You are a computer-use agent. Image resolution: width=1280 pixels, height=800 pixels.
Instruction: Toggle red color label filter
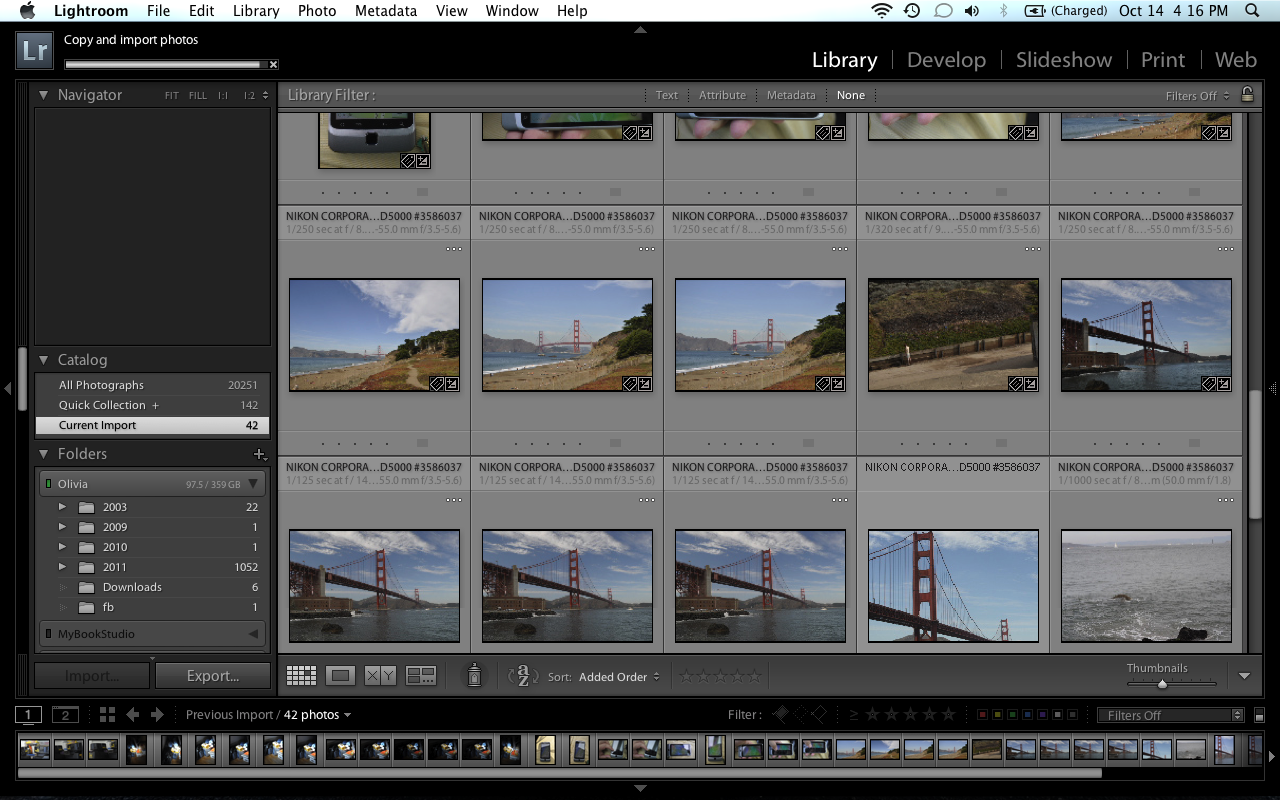point(982,715)
